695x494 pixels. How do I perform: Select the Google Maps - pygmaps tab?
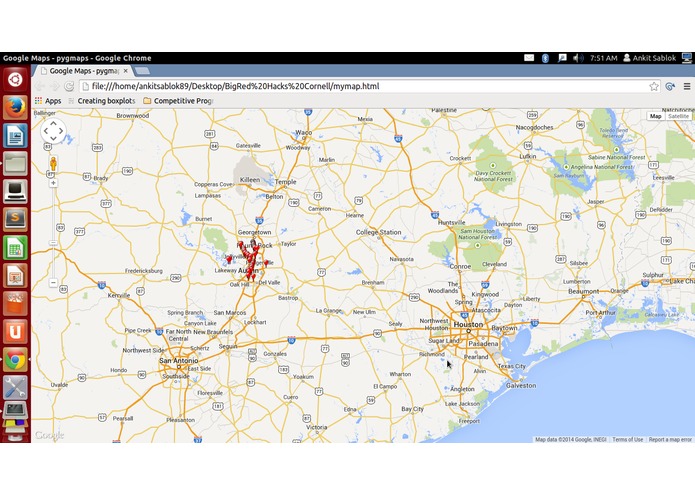(82, 71)
